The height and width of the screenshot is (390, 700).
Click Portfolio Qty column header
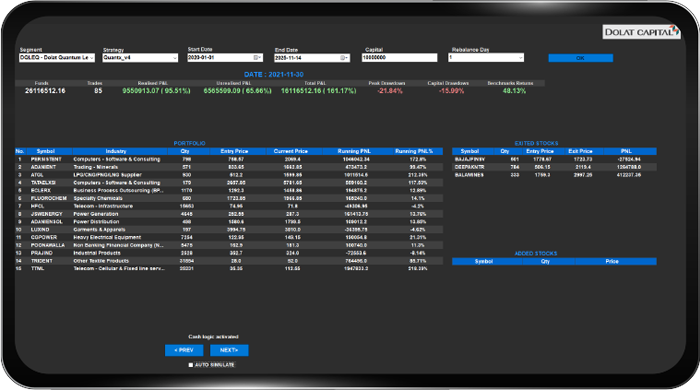[185, 151]
